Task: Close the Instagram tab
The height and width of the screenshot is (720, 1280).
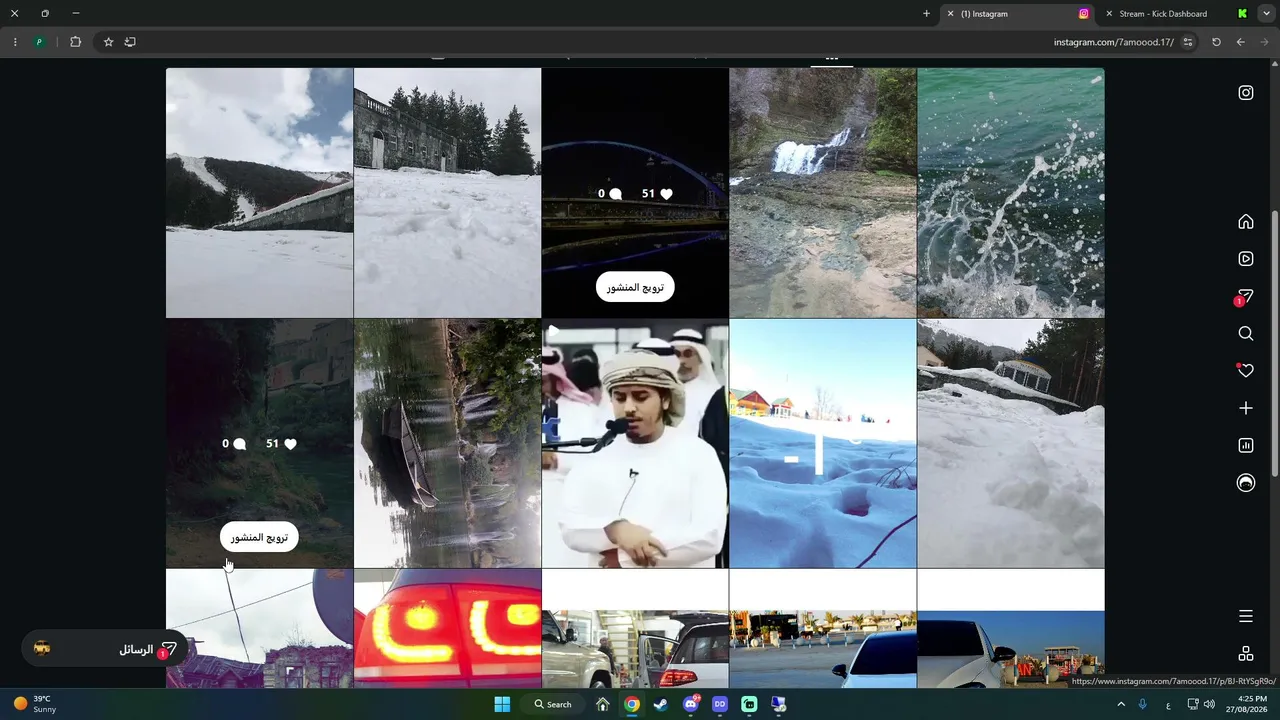Action: [950, 14]
